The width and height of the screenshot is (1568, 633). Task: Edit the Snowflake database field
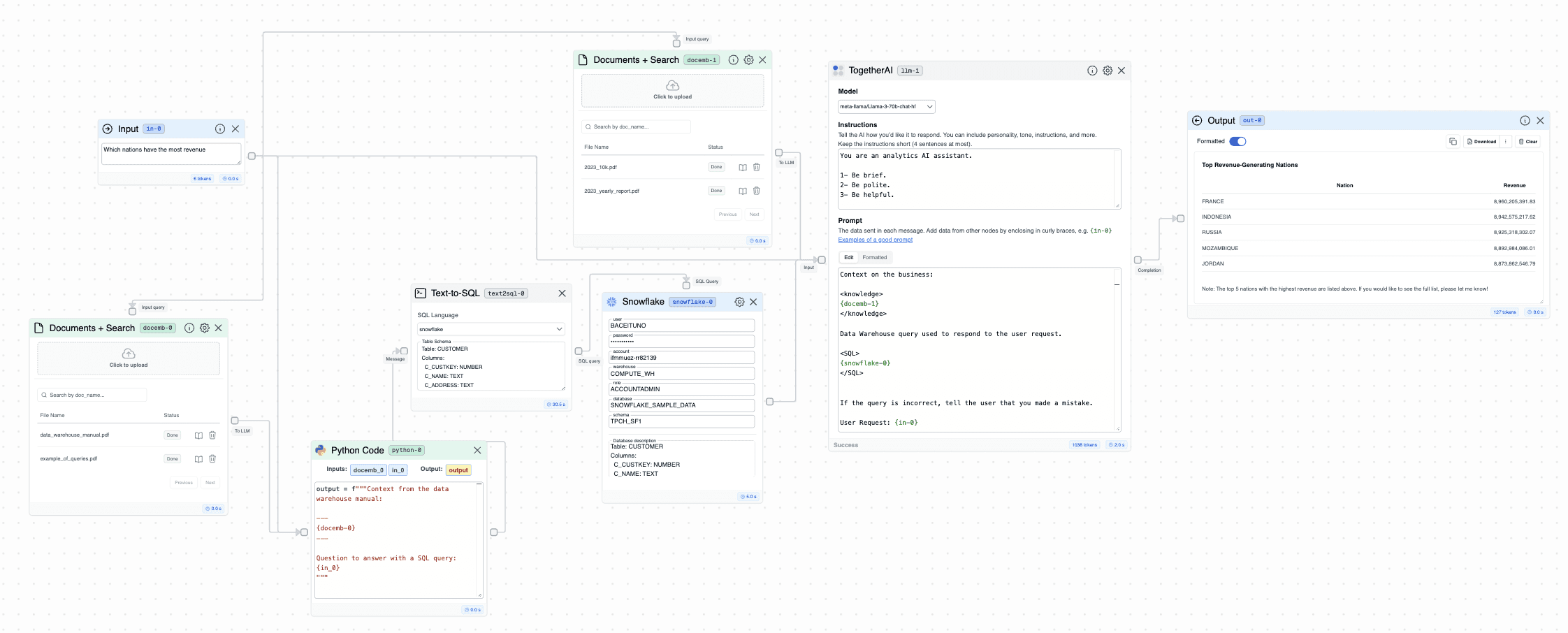click(x=681, y=405)
